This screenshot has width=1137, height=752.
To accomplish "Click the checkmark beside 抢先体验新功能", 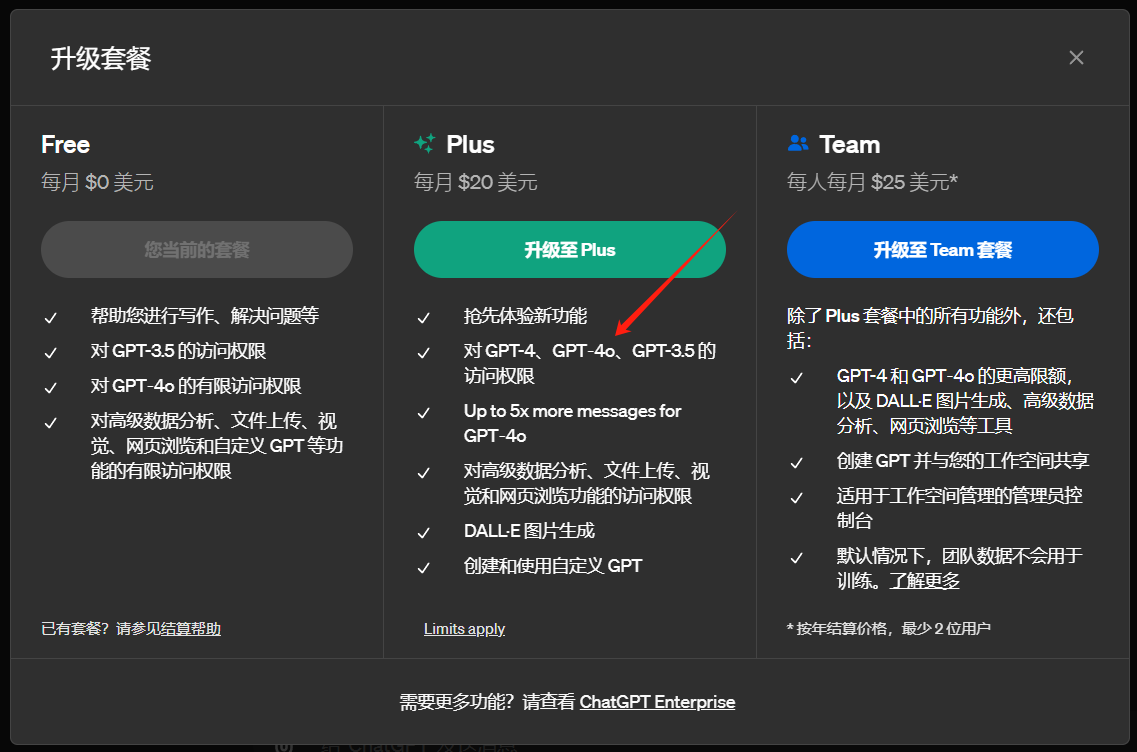I will coord(423,318).
